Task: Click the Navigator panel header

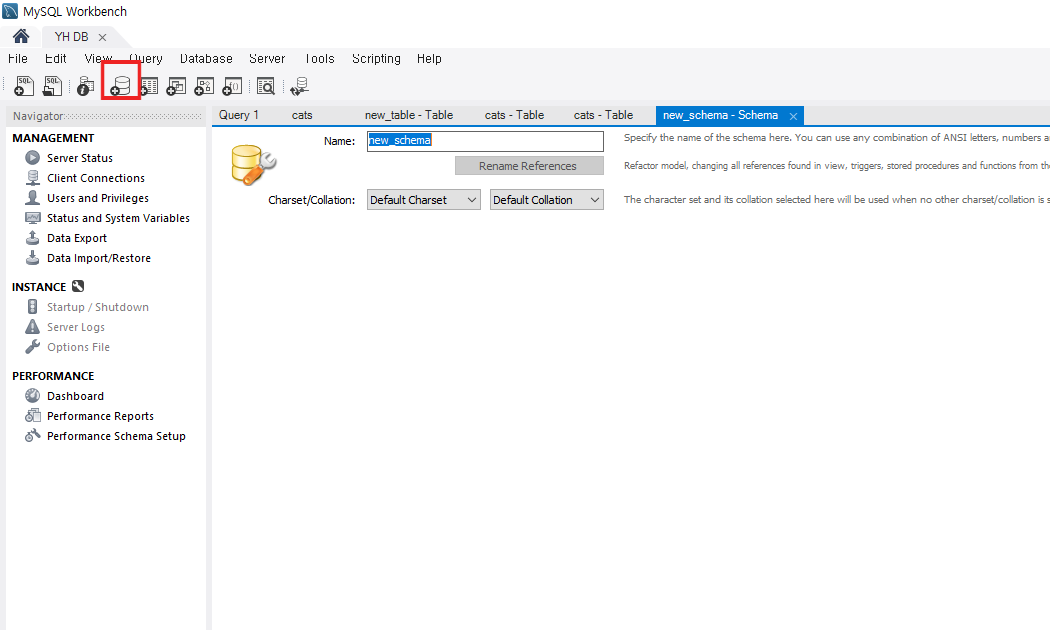Action: pos(106,116)
